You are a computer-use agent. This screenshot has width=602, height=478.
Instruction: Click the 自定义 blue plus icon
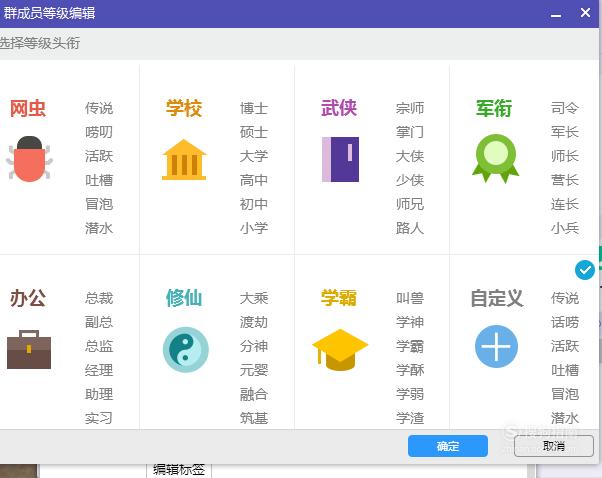[496, 346]
